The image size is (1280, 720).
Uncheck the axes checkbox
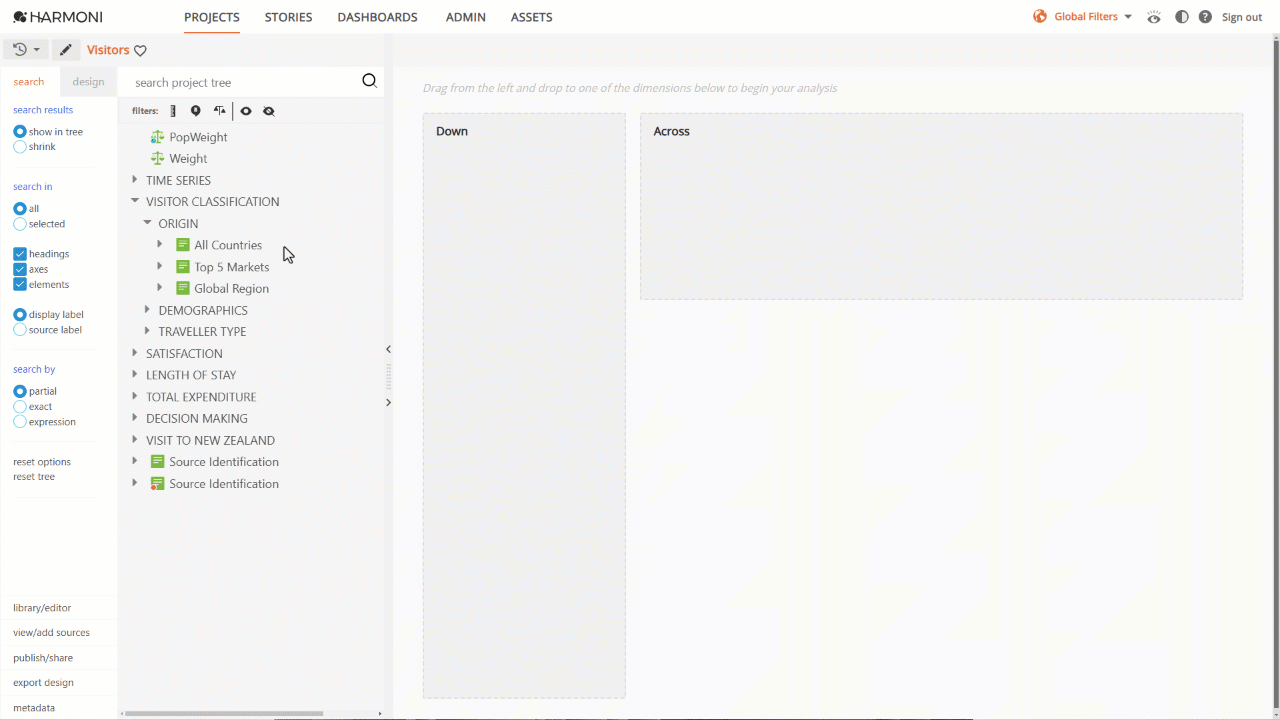(x=20, y=269)
